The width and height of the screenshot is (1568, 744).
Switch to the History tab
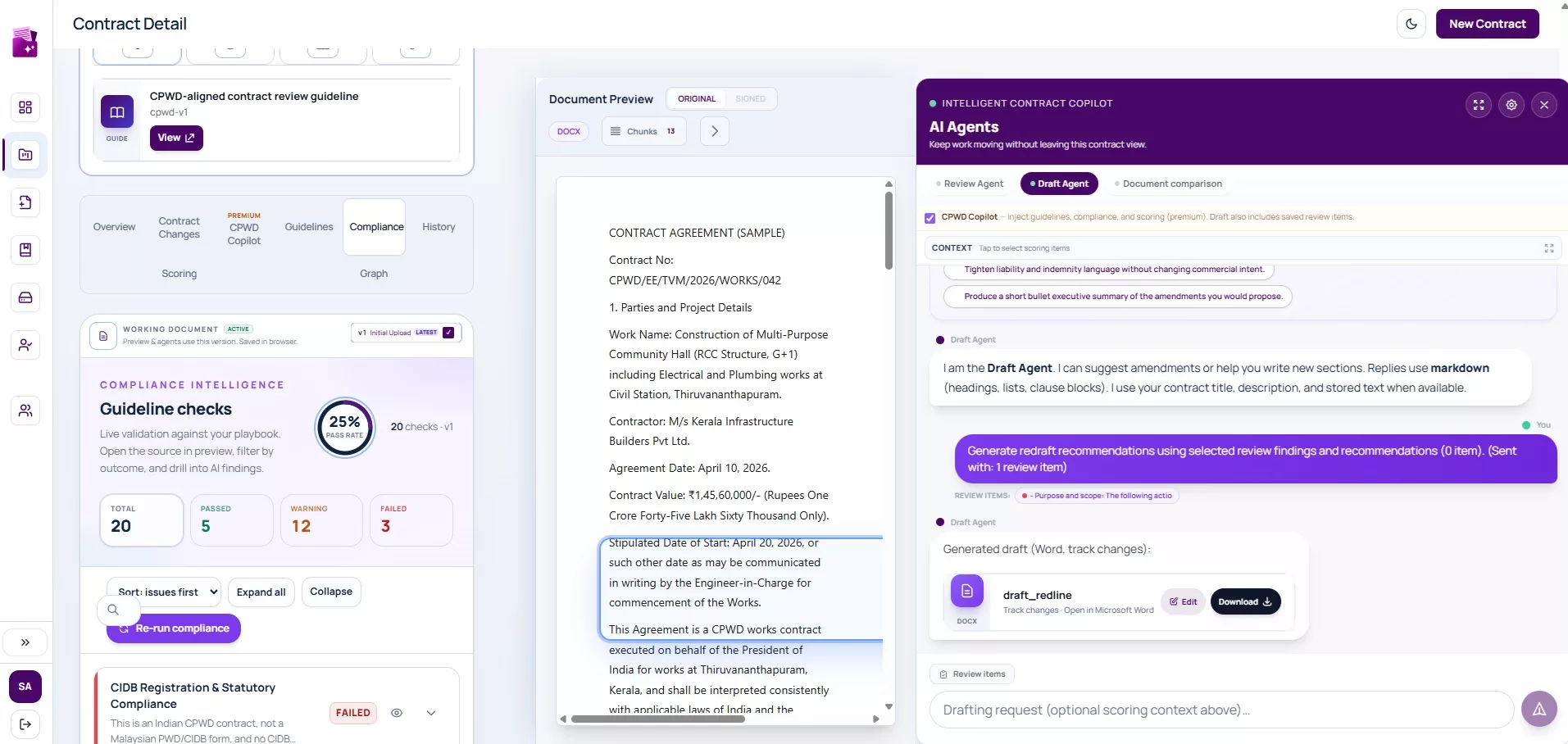(x=439, y=227)
